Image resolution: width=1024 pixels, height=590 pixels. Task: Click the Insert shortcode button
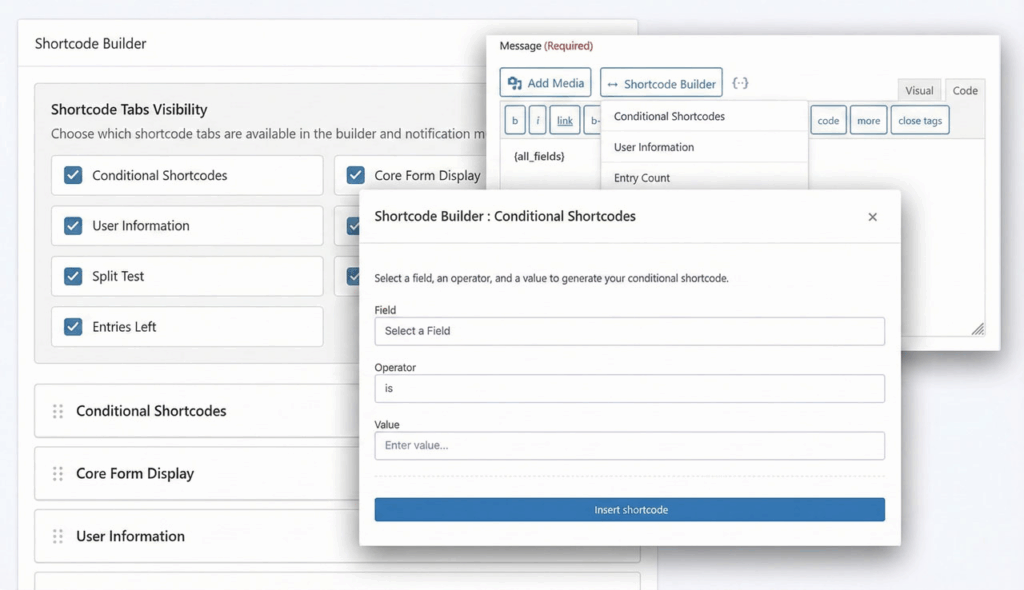tap(629, 510)
